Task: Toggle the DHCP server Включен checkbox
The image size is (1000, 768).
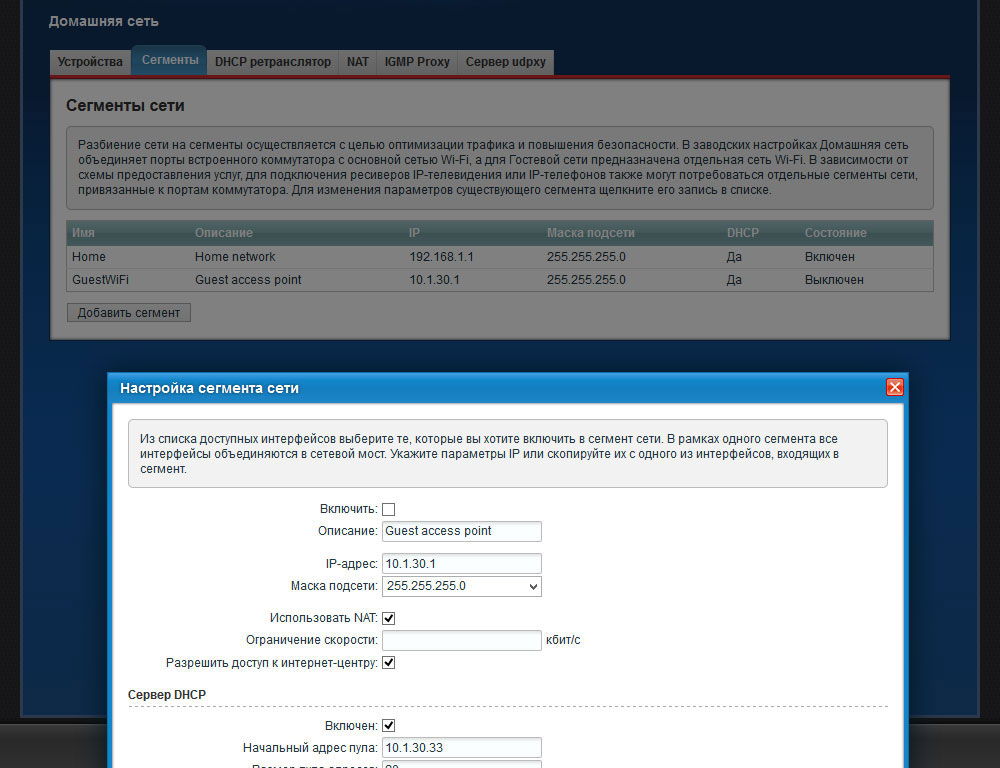Action: [x=388, y=725]
